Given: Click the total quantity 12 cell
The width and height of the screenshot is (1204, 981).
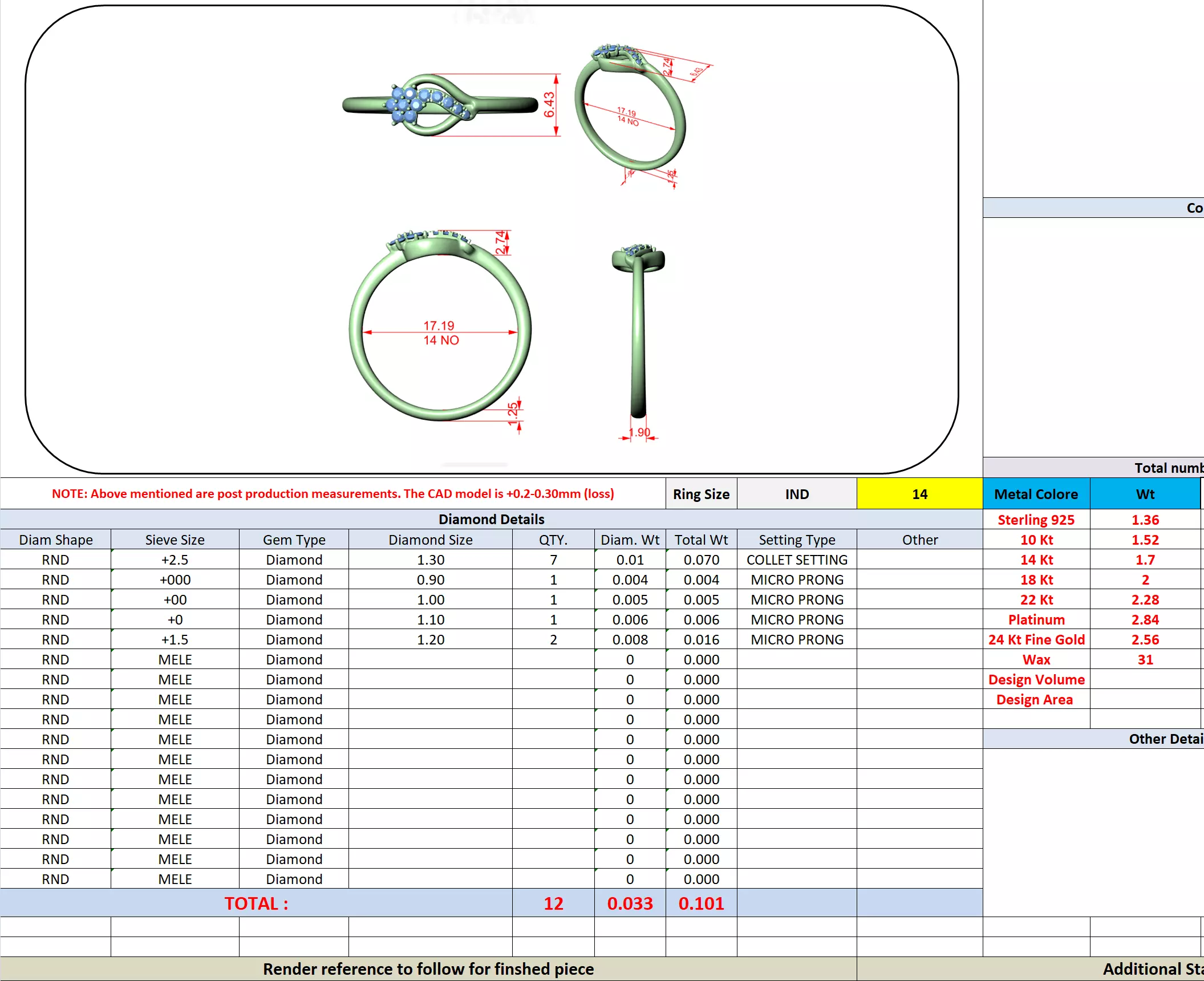Looking at the screenshot, I should click(x=553, y=903).
